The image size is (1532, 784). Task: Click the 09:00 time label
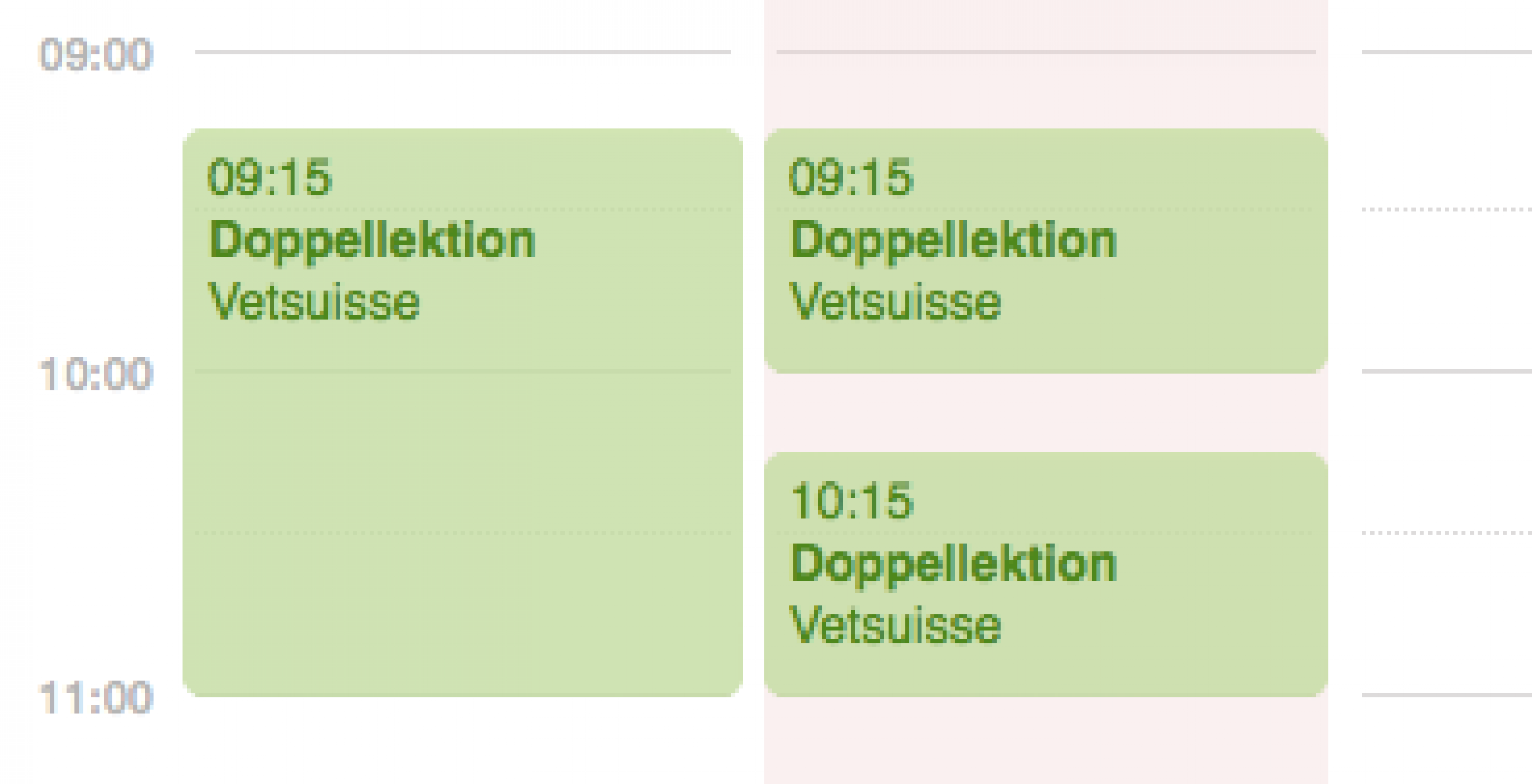pos(96,55)
